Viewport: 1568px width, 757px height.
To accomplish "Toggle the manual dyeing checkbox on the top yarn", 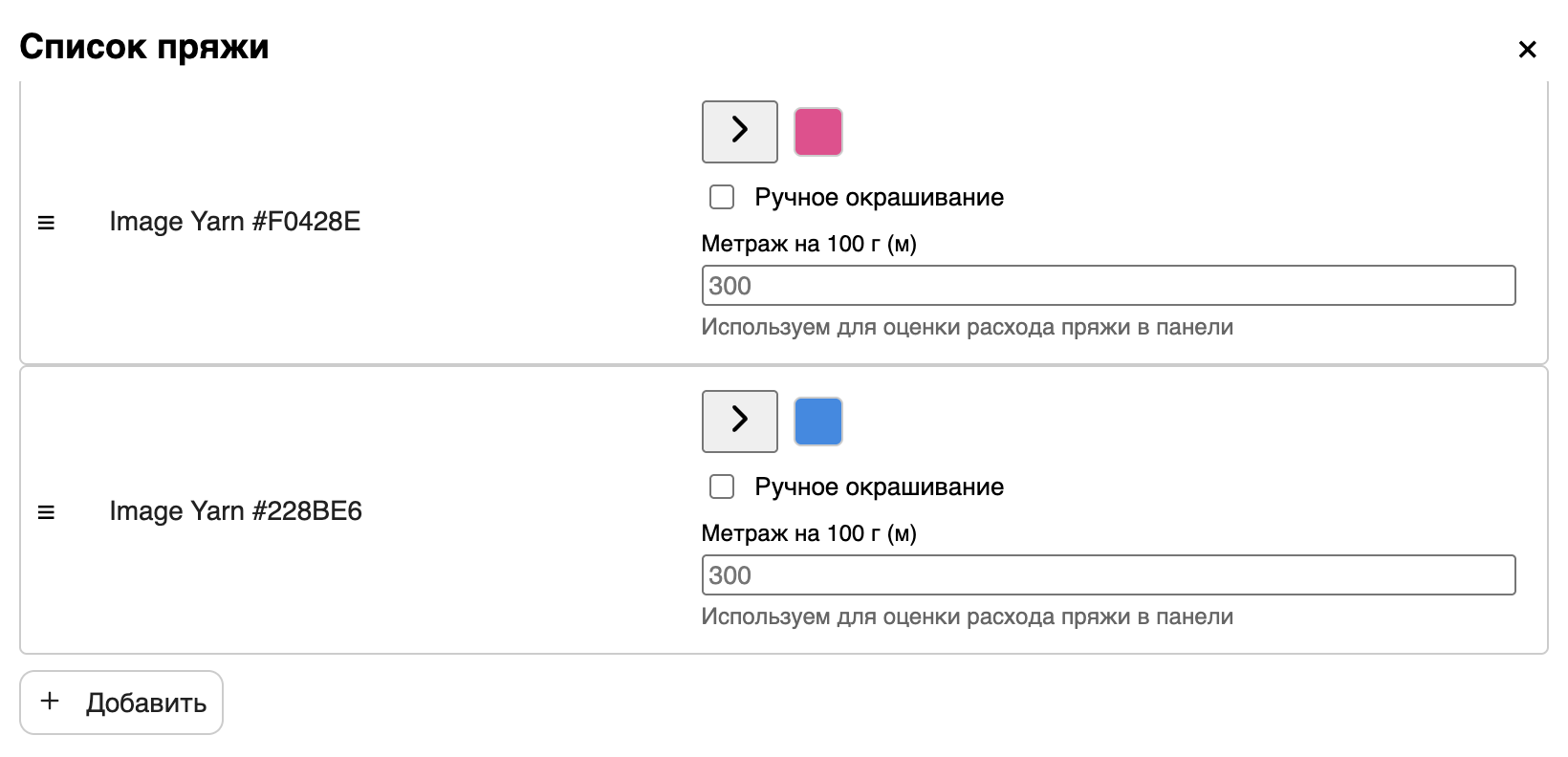I will pos(721,196).
